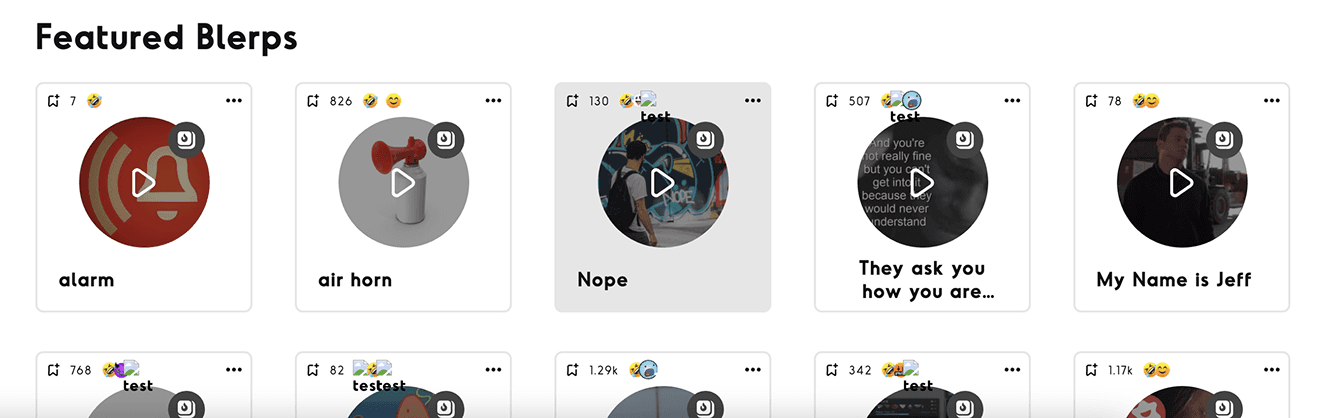1331x418 pixels.
Task: Open the air horn title link
Action: pyautogui.click(x=355, y=280)
